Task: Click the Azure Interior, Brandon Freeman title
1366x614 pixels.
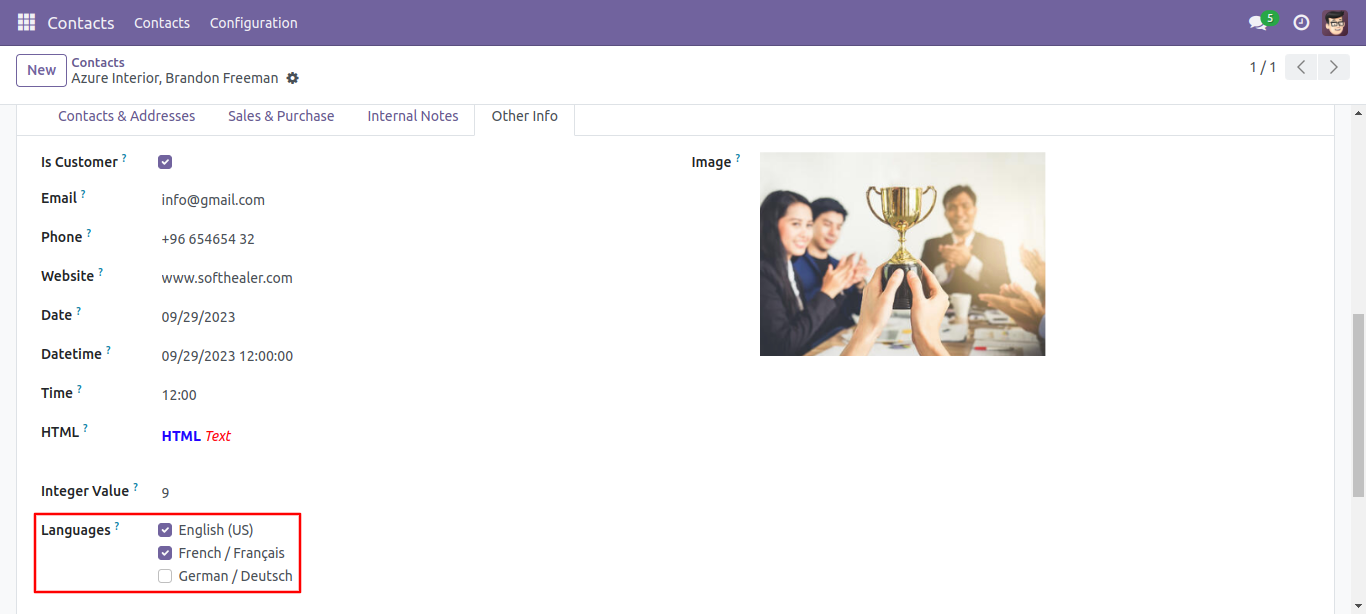Action: point(175,78)
